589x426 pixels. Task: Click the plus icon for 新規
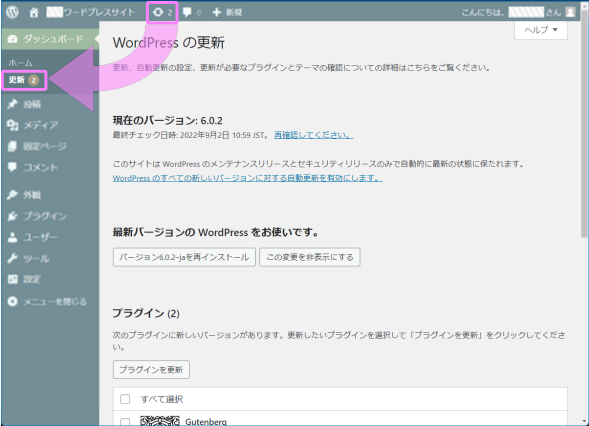pos(216,12)
